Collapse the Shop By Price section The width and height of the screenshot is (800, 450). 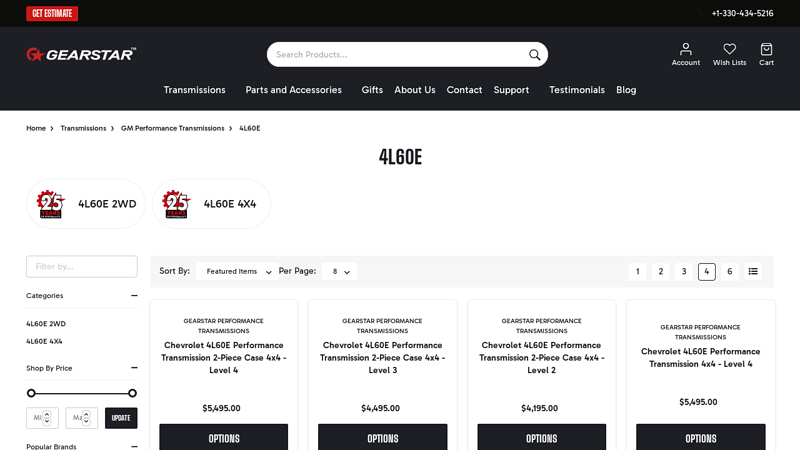point(134,368)
